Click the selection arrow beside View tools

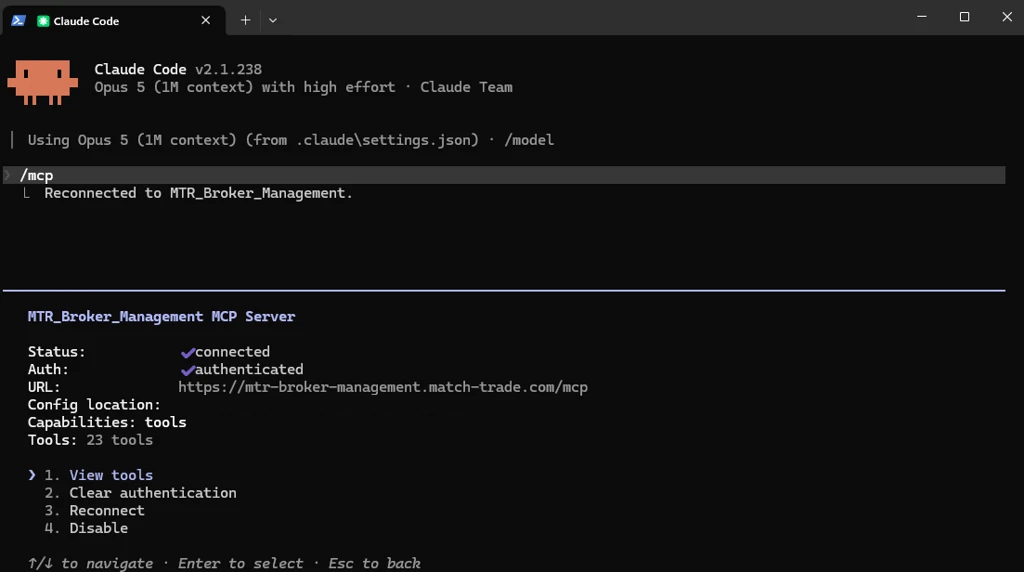pyautogui.click(x=32, y=475)
